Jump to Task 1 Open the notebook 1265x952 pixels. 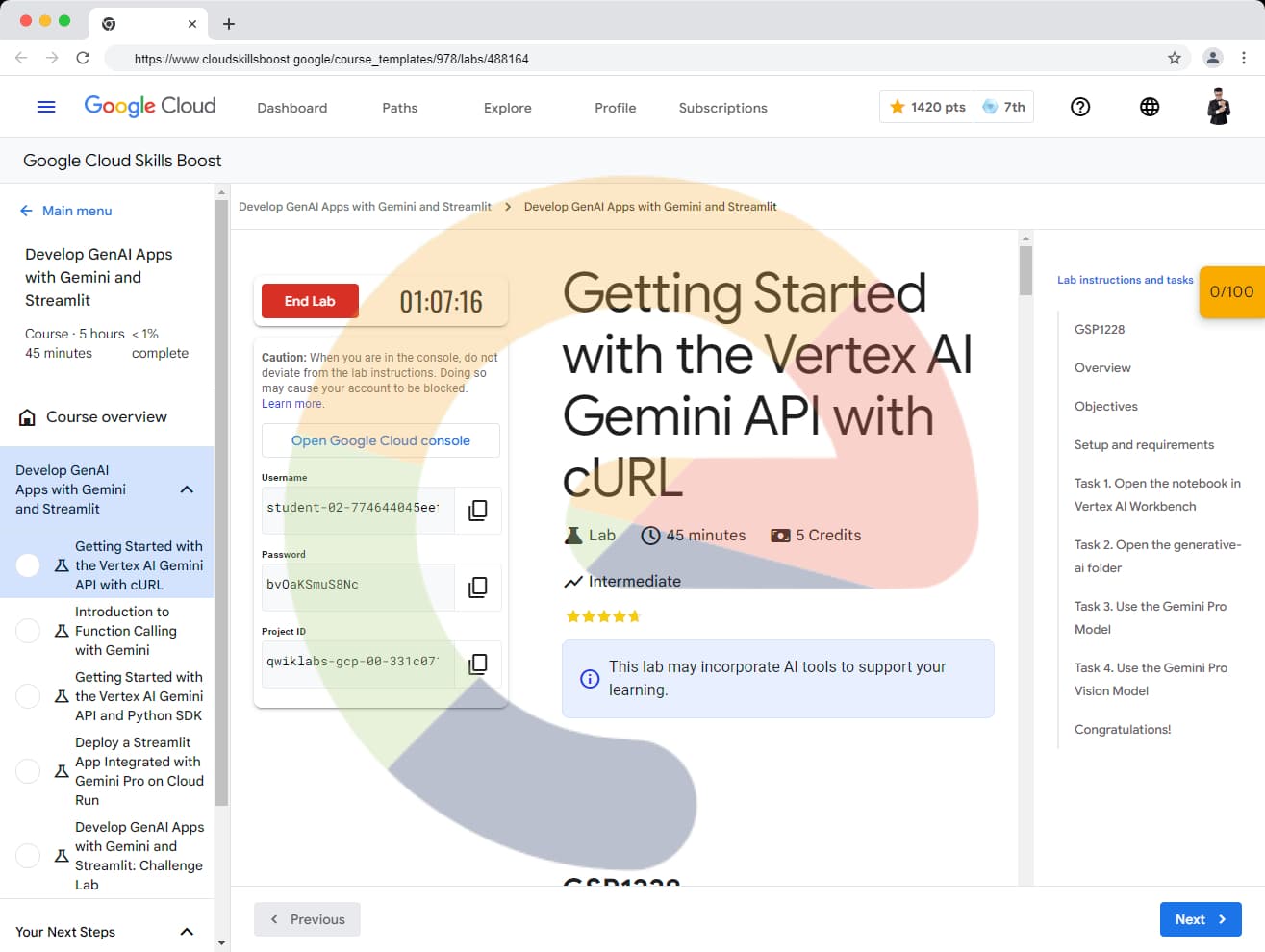(x=1157, y=494)
